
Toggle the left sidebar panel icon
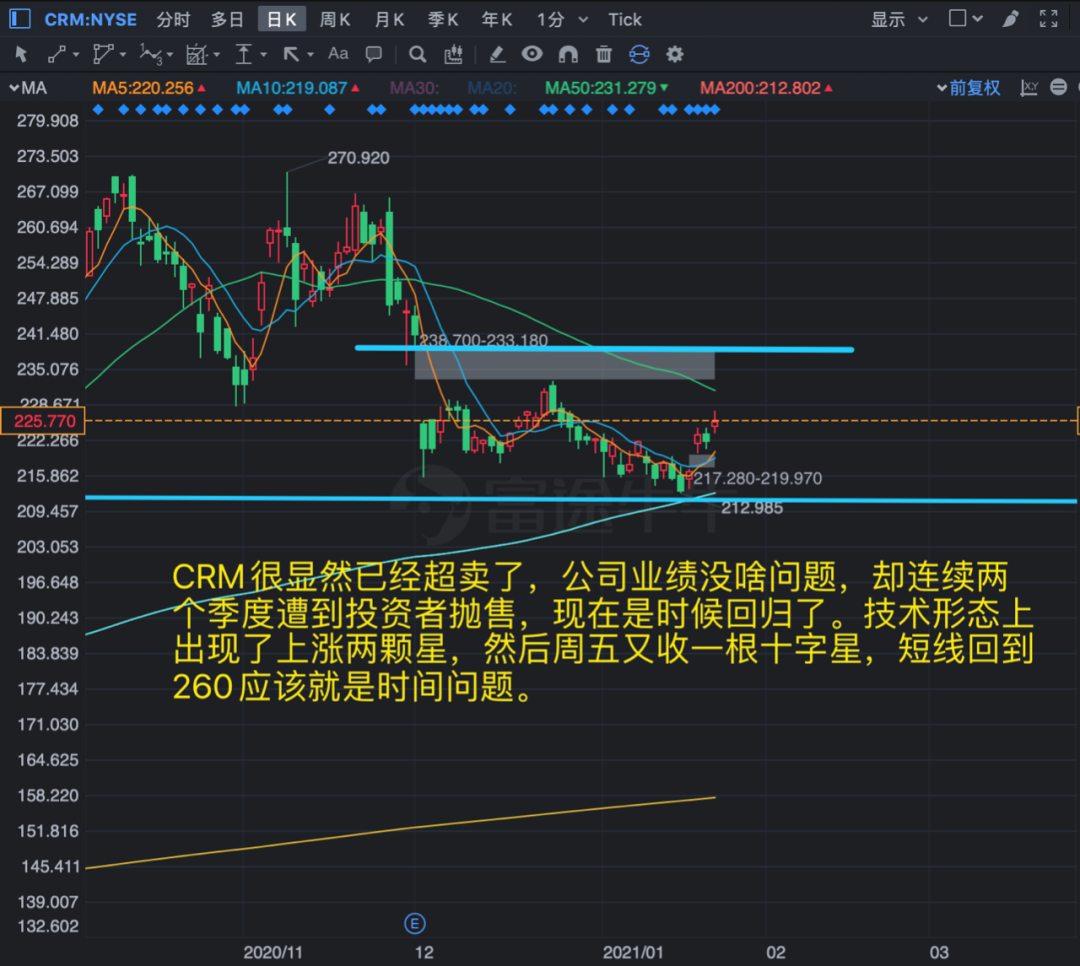coord(20,19)
